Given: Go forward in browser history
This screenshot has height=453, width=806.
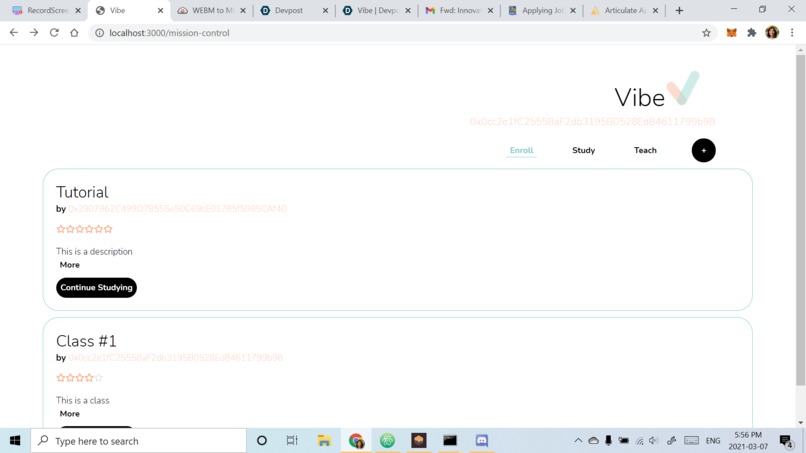Looking at the screenshot, I should (34, 32).
